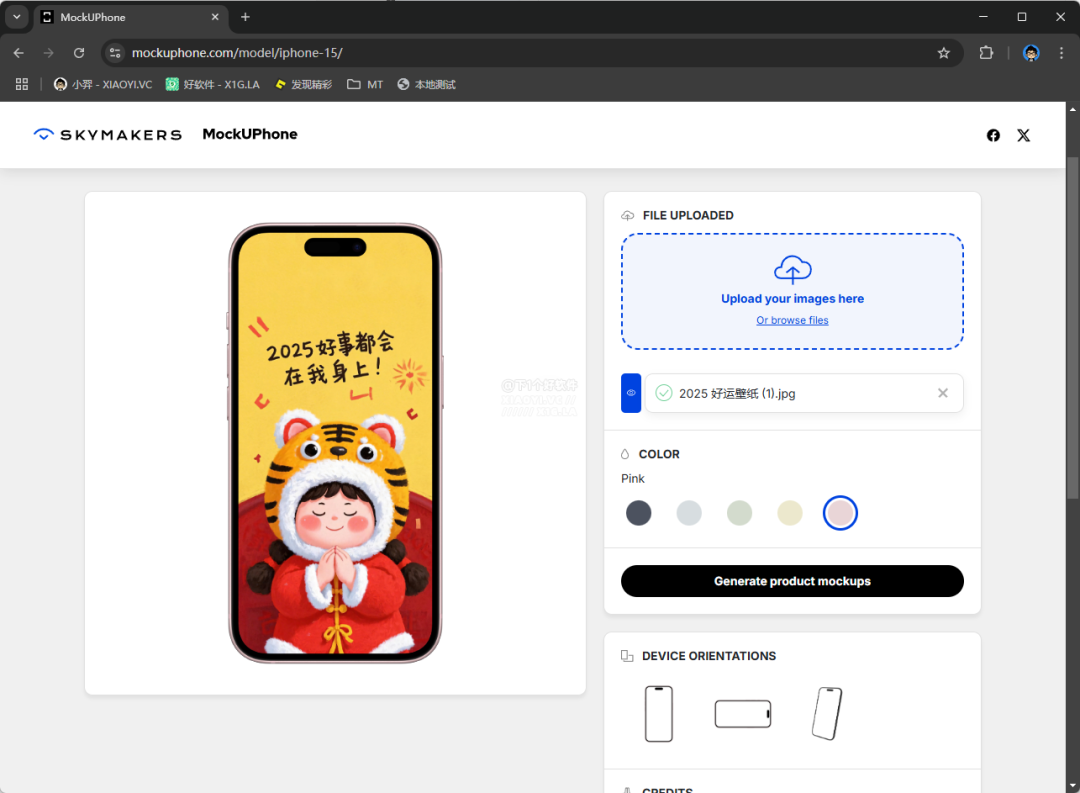Click the Facebook icon in header

[x=993, y=135]
